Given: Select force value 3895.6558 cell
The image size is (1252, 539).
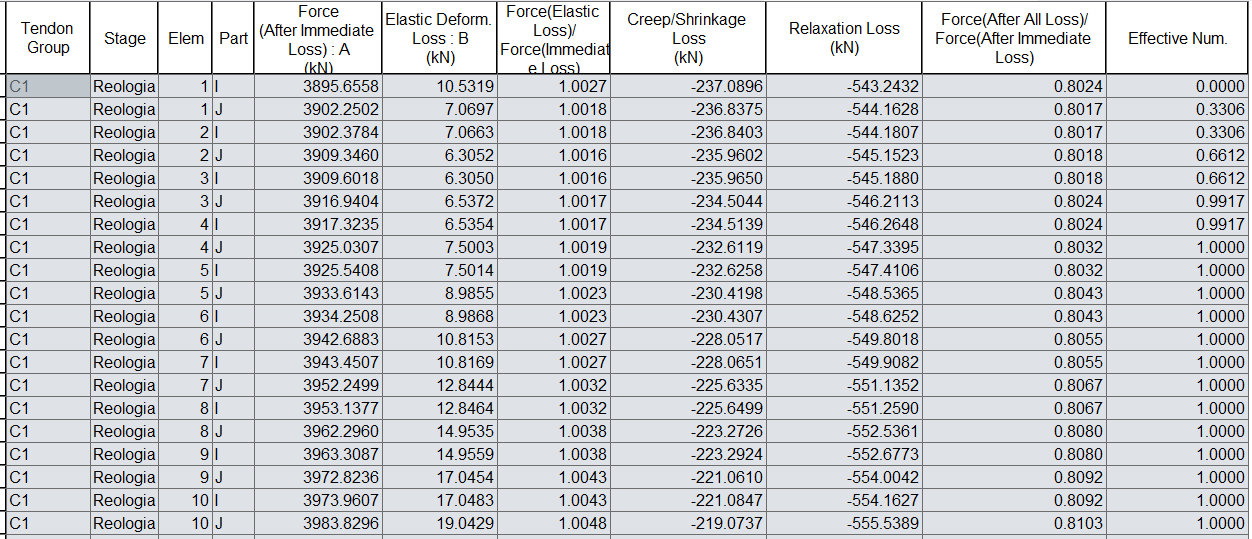Looking at the screenshot, I should click(318, 86).
